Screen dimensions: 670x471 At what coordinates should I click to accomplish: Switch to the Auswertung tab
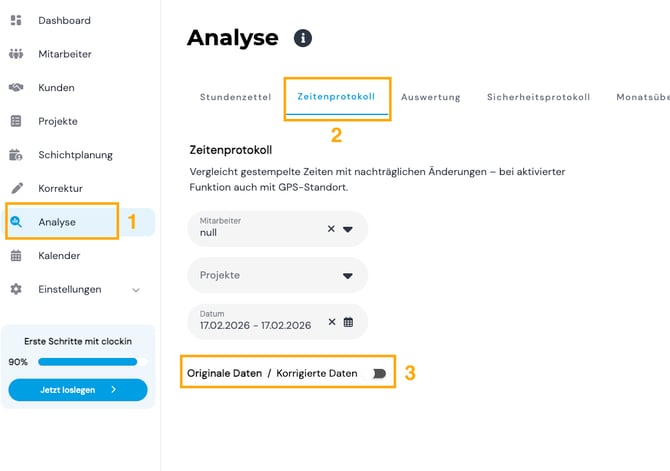coord(431,97)
